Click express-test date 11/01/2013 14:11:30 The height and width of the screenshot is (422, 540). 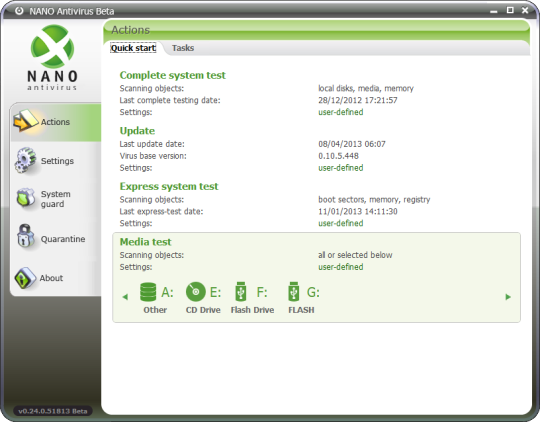point(358,212)
